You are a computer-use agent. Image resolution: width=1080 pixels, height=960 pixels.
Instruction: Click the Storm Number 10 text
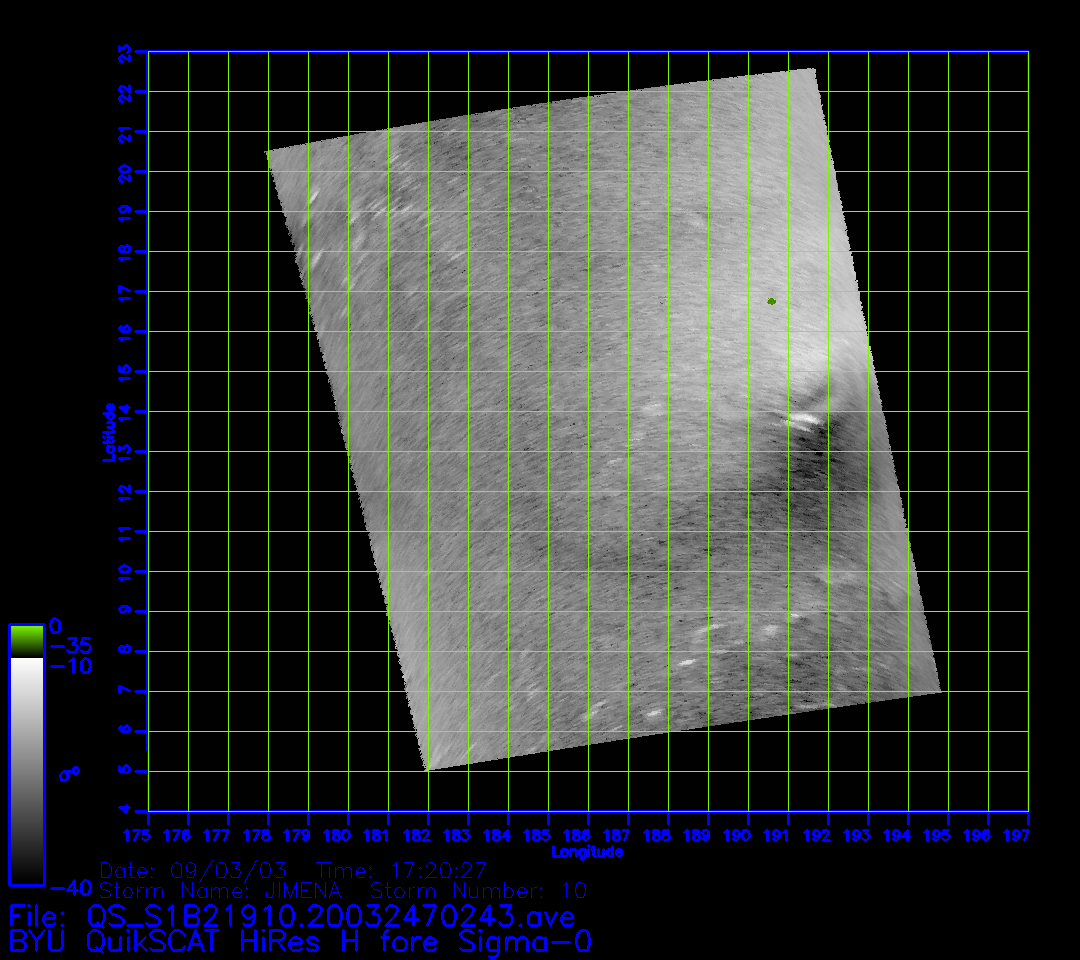click(x=478, y=890)
